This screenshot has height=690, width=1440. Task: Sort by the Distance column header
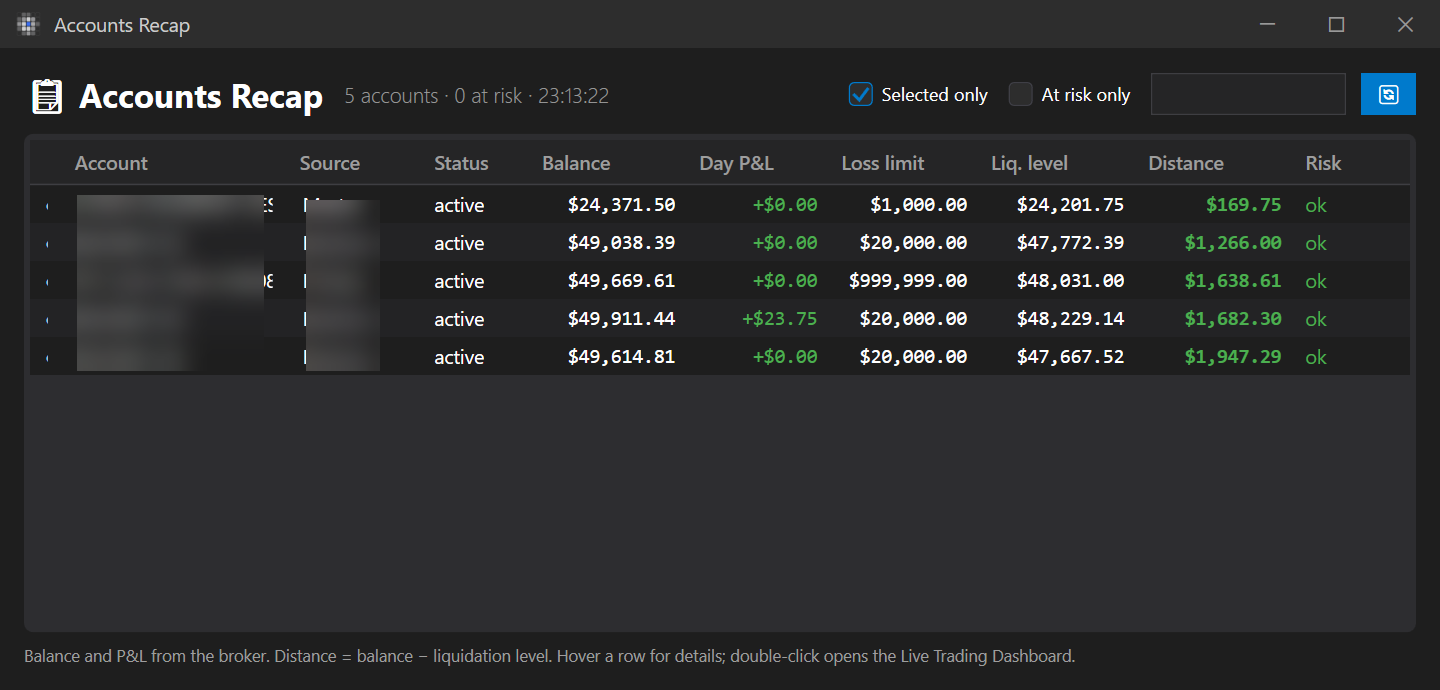tap(1186, 163)
